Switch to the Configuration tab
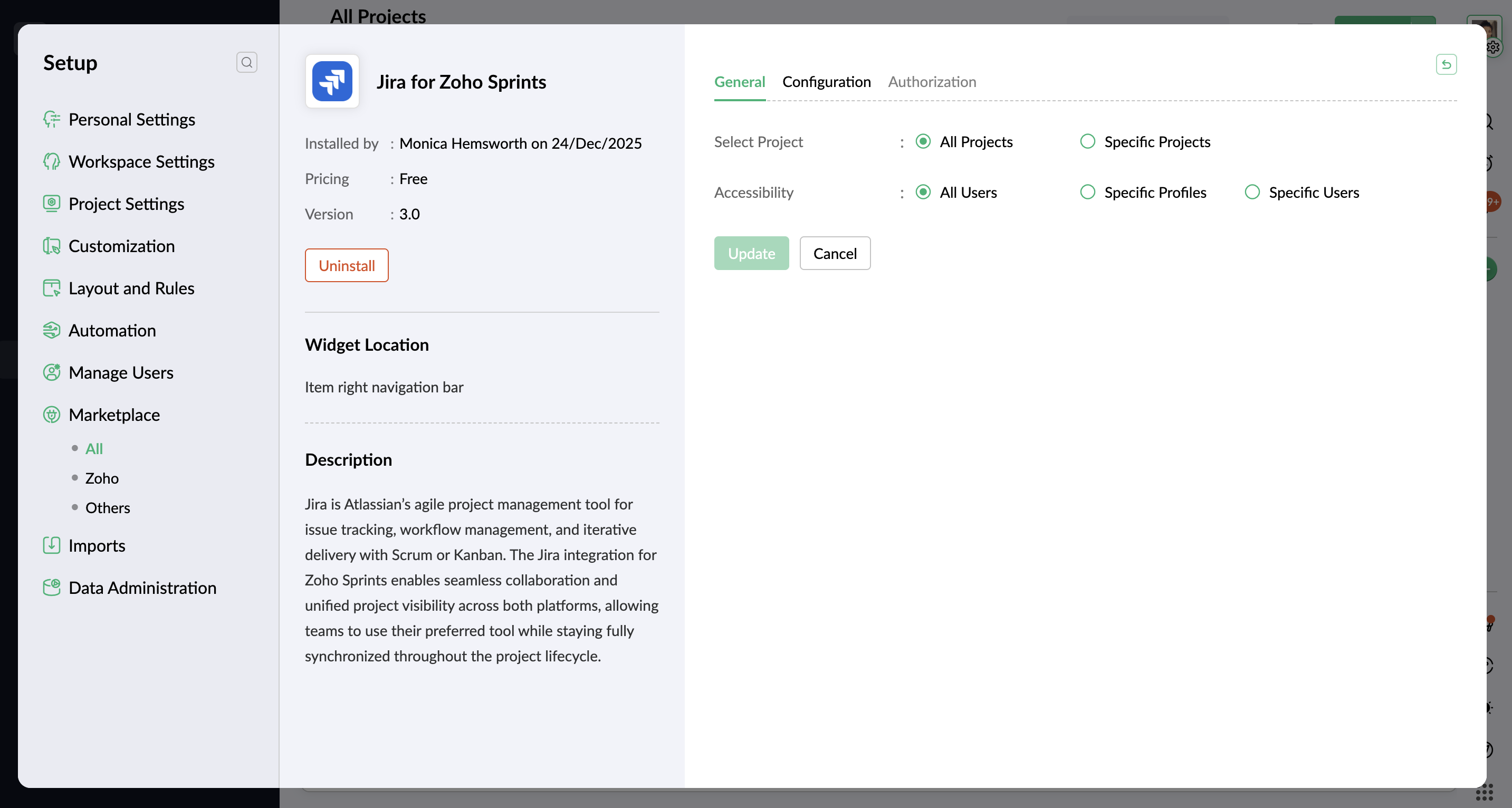 (826, 82)
